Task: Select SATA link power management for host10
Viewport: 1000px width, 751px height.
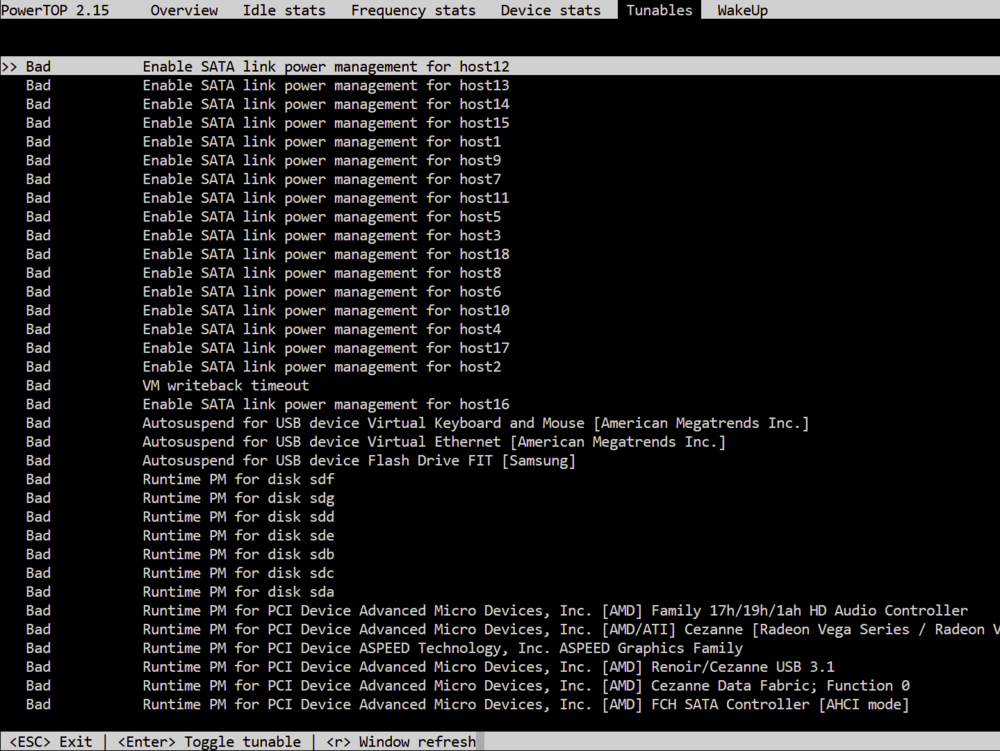Action: (326, 310)
